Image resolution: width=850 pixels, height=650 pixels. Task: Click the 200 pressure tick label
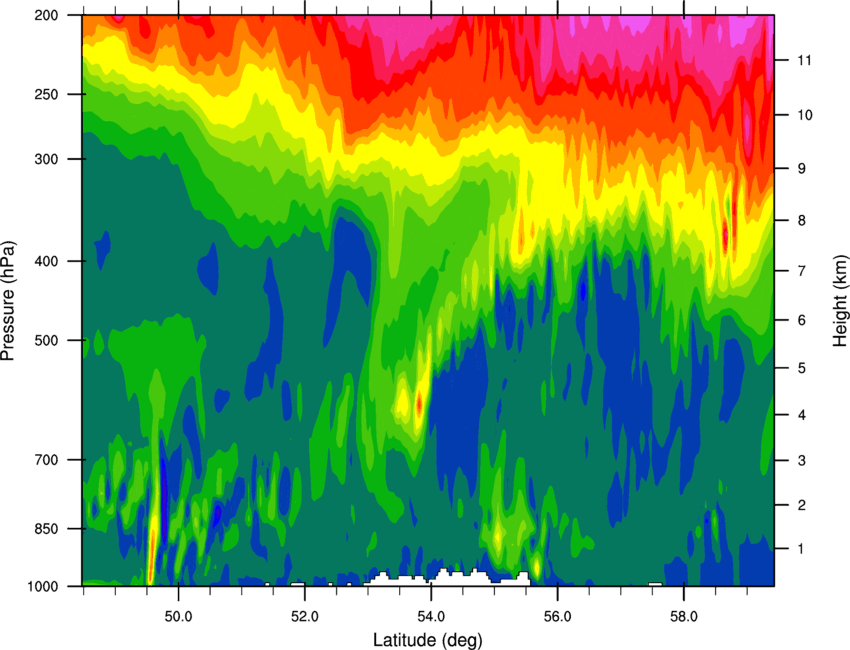(x=47, y=15)
